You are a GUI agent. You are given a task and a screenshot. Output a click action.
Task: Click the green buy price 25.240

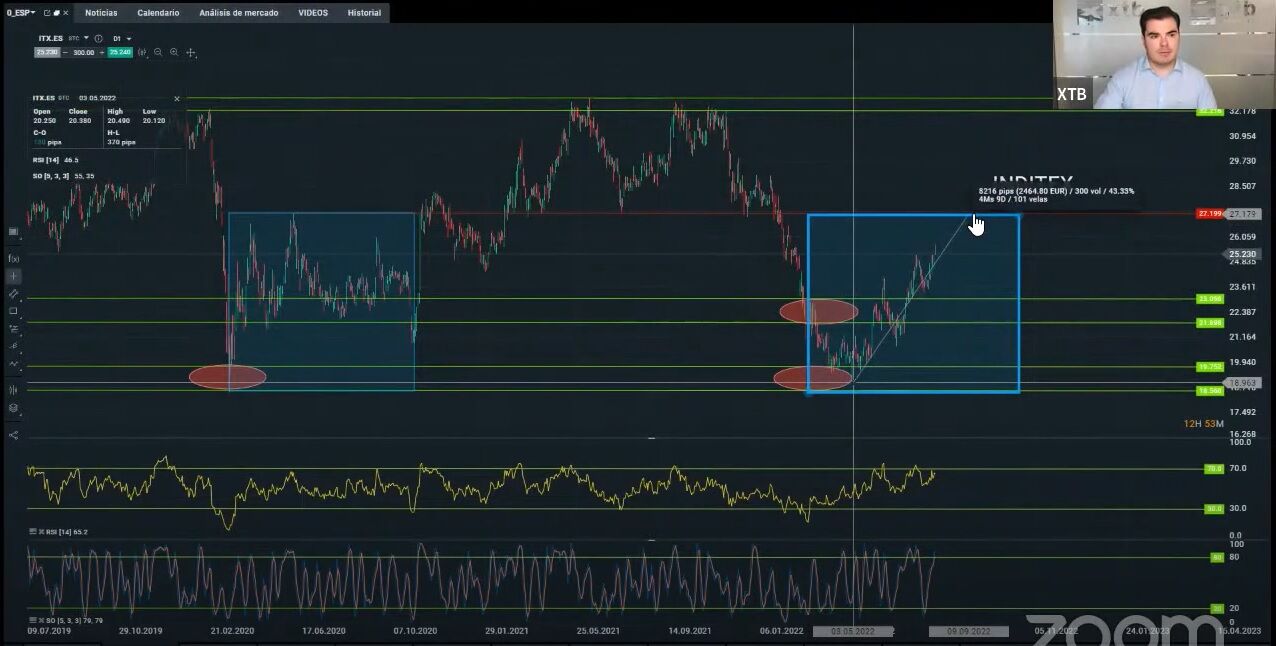click(x=120, y=52)
